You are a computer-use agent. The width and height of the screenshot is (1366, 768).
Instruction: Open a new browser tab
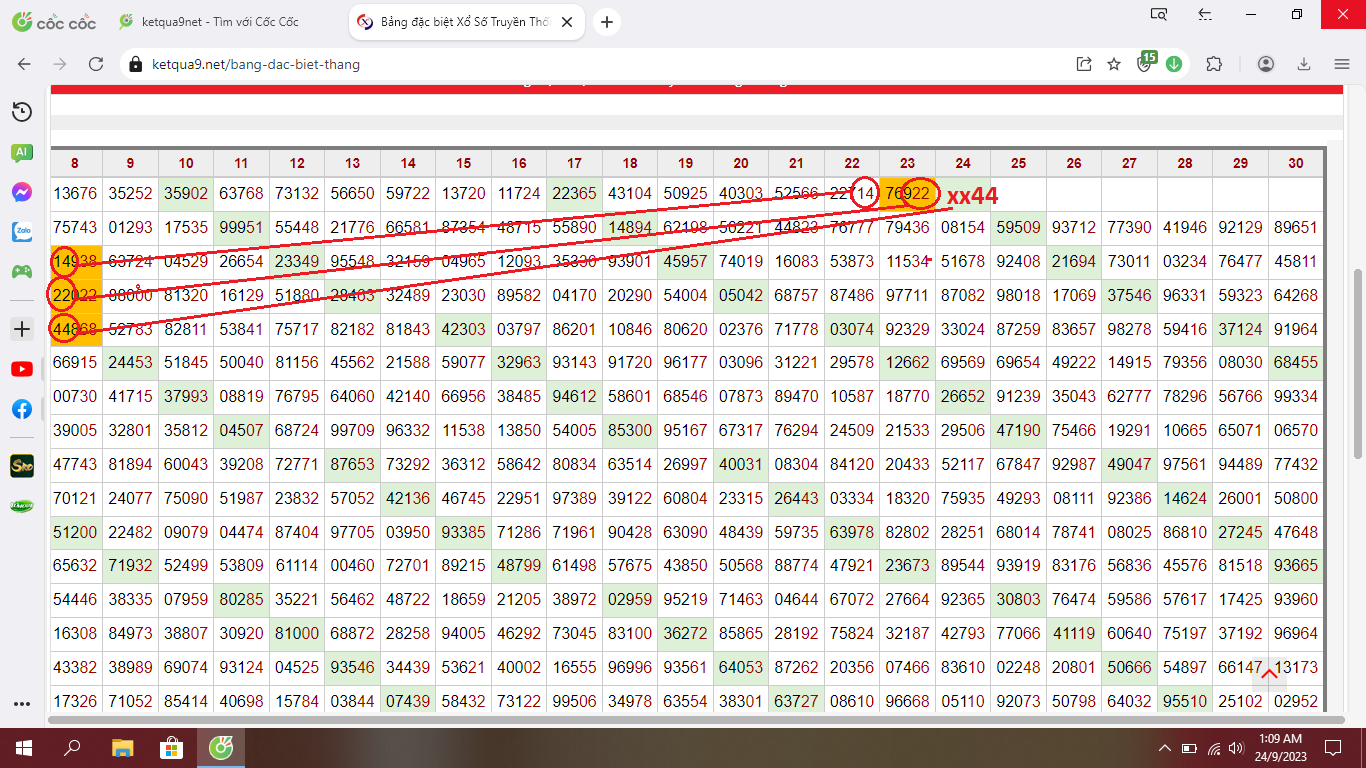coord(607,22)
